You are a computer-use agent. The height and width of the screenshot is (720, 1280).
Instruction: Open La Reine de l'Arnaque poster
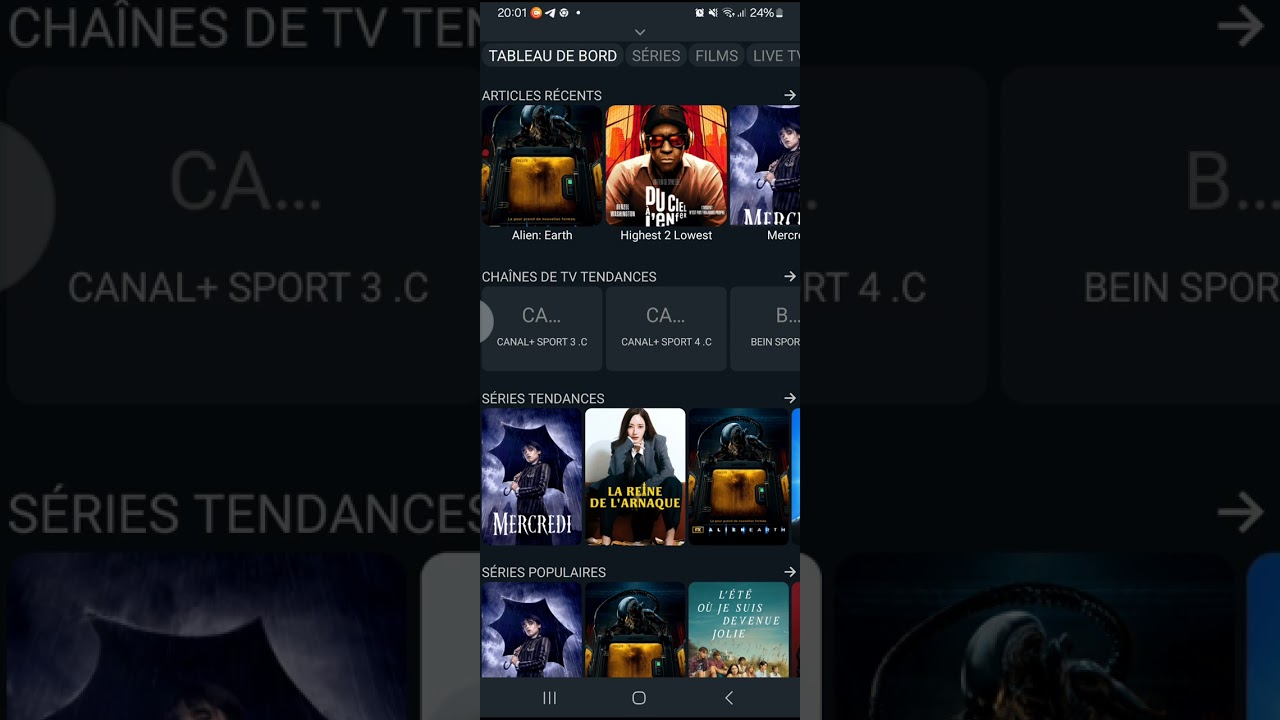tap(635, 477)
